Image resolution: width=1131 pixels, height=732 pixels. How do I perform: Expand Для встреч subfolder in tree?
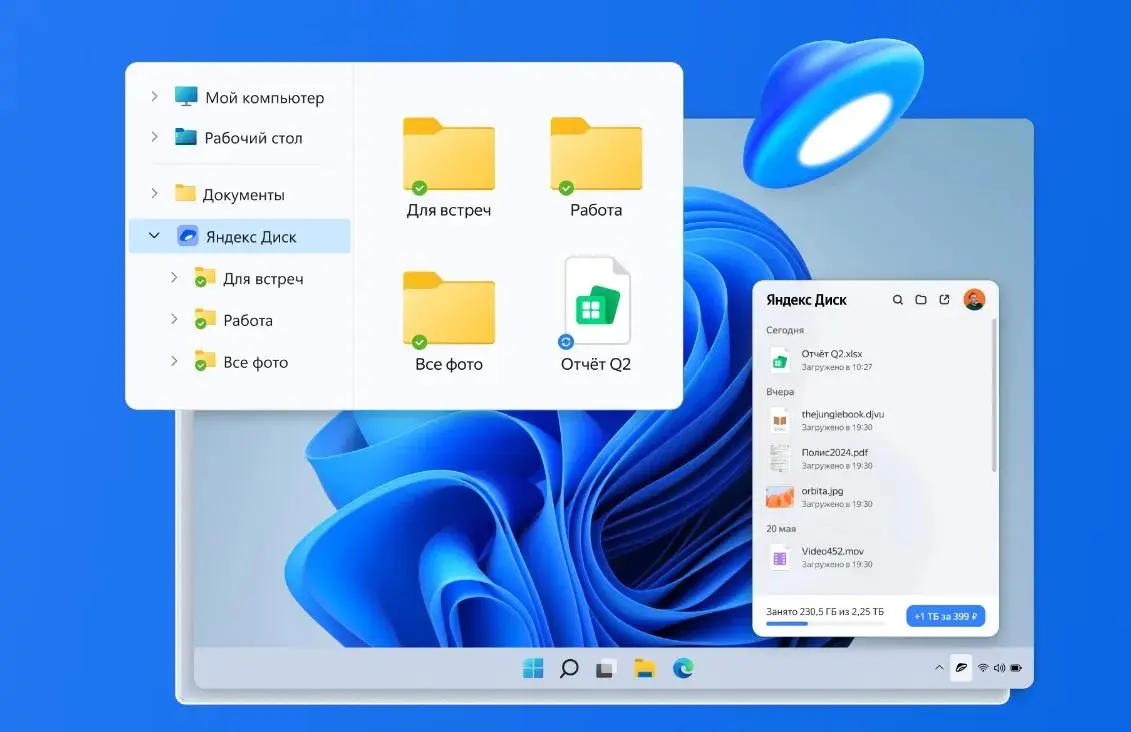174,277
